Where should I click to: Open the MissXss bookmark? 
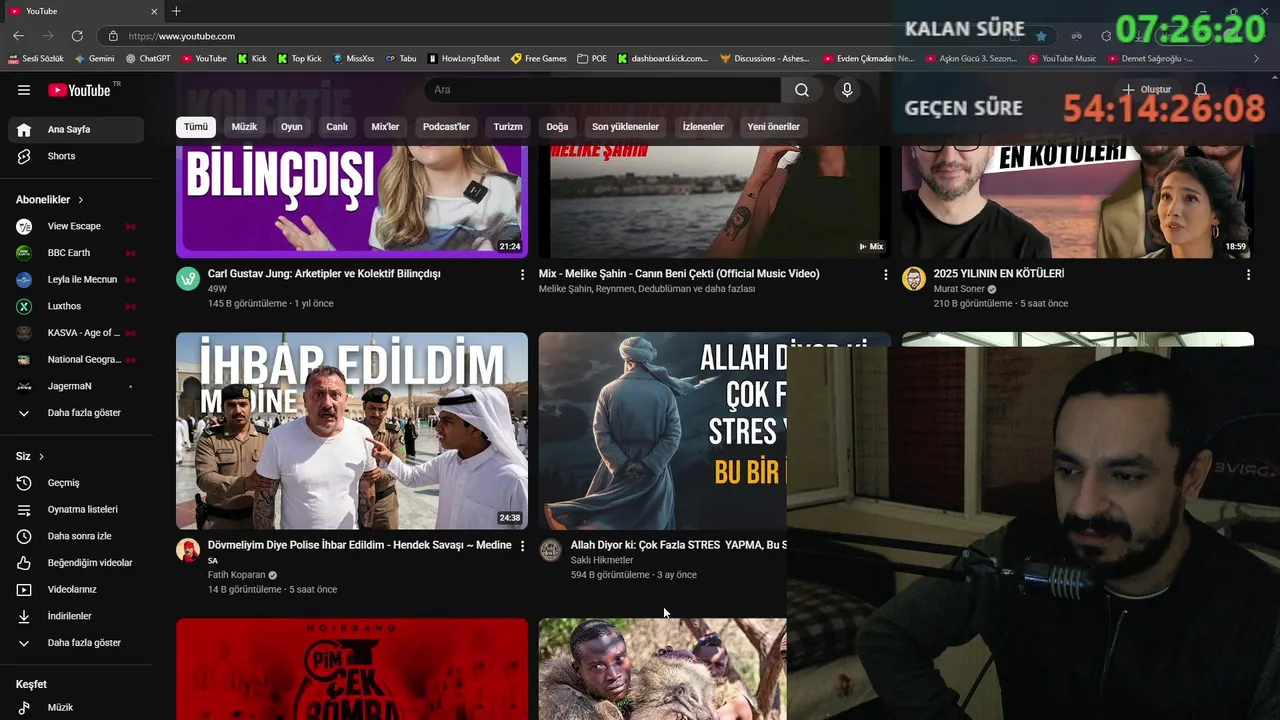pyautogui.click(x=354, y=59)
